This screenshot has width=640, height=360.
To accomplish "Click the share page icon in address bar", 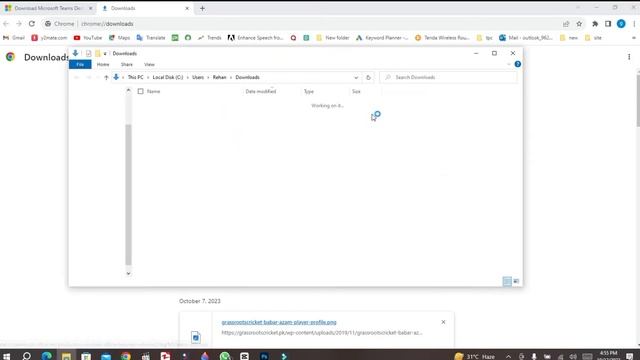I will (566, 24).
